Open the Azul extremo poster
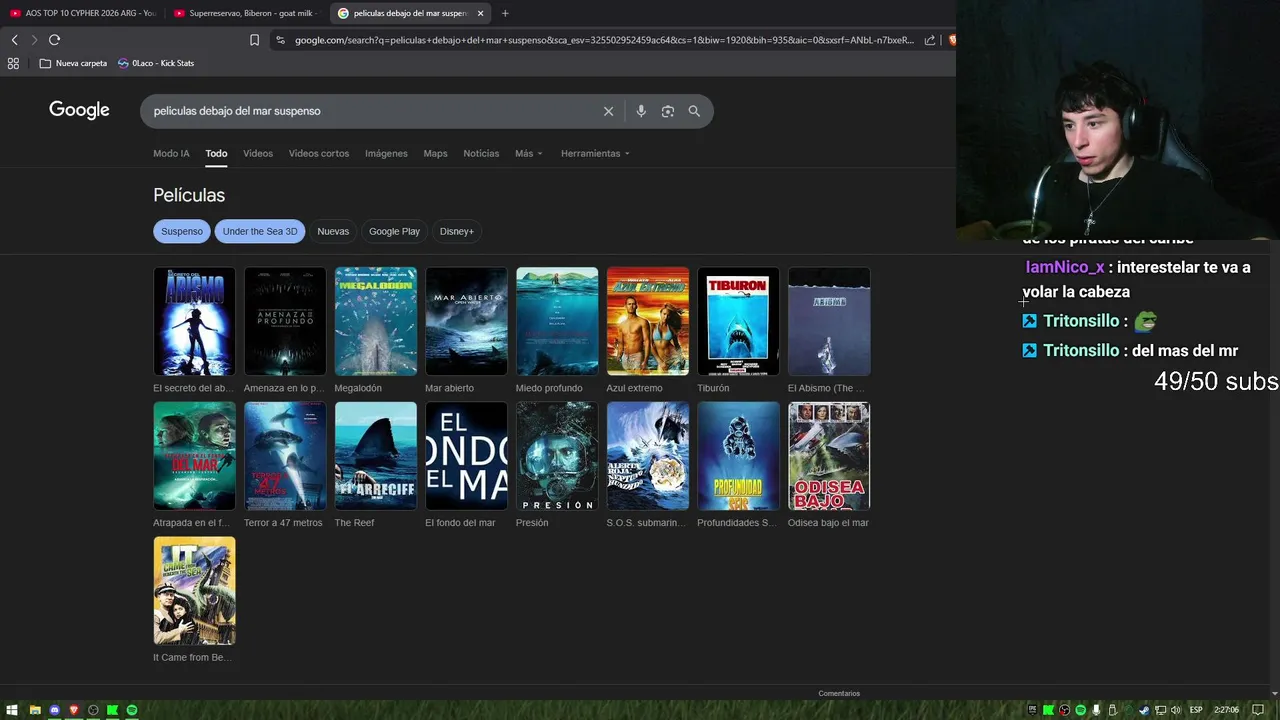1280x720 pixels. (648, 321)
